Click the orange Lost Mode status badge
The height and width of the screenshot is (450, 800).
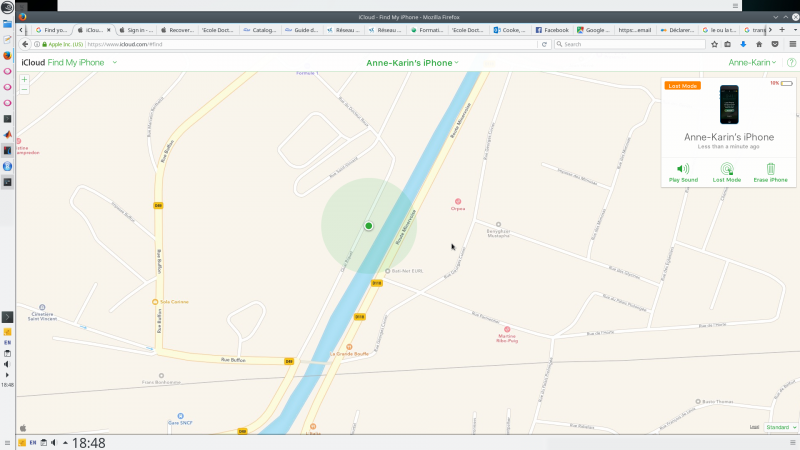(x=682, y=86)
